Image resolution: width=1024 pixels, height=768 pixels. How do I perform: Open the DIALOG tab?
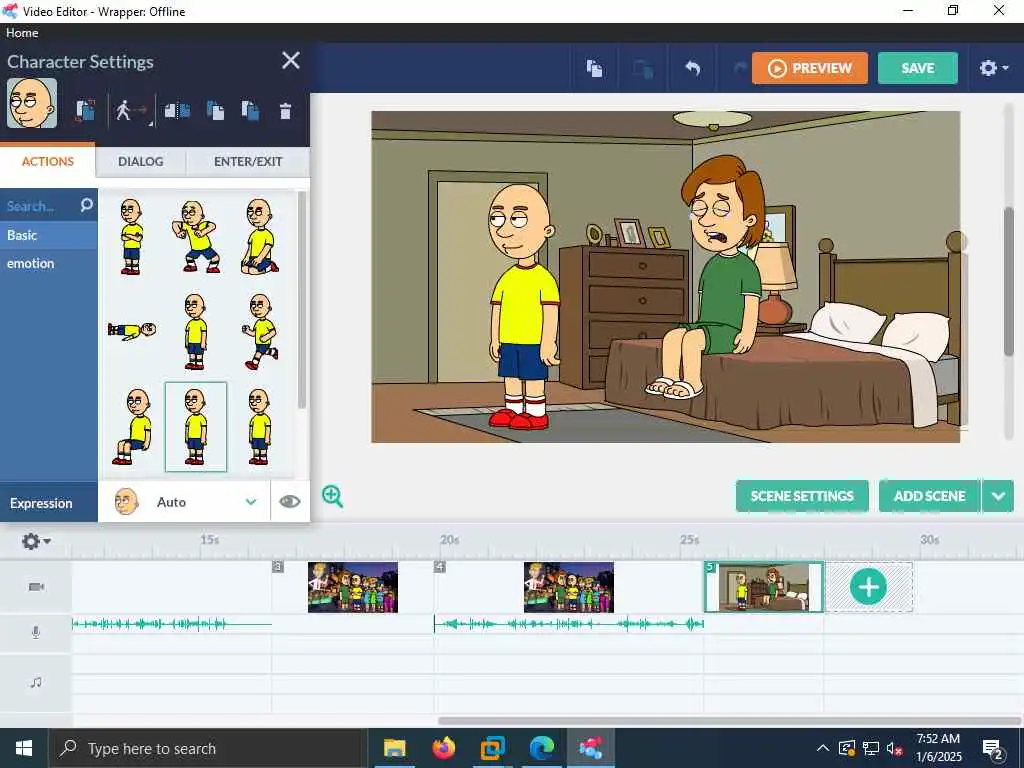pos(140,161)
